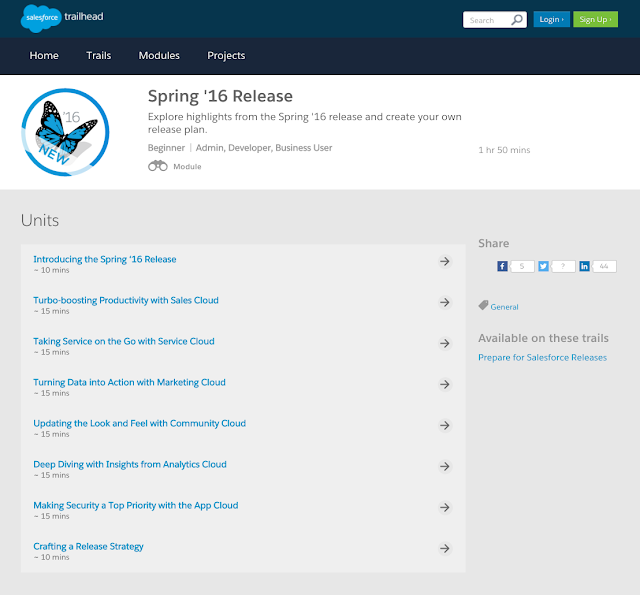Open the Projects menu item

(x=226, y=56)
